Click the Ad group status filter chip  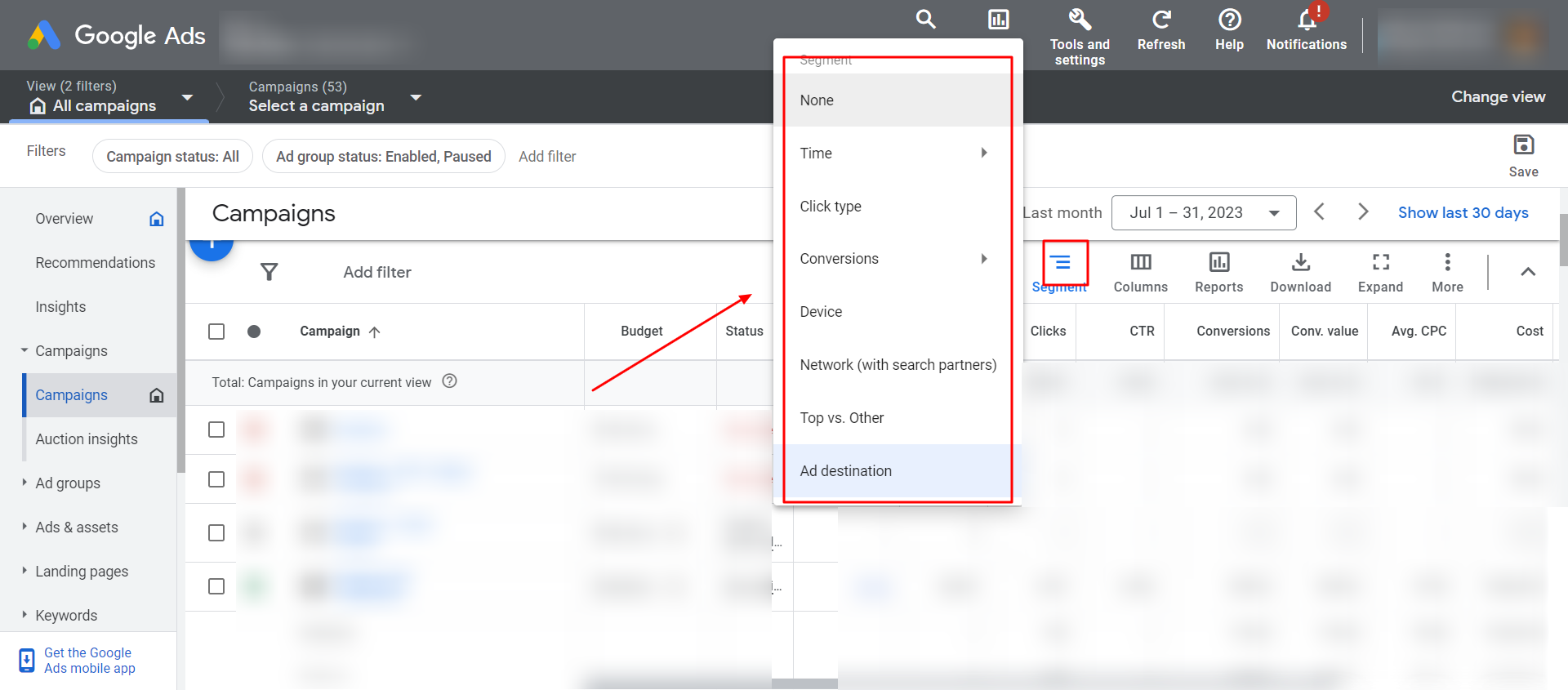(383, 156)
